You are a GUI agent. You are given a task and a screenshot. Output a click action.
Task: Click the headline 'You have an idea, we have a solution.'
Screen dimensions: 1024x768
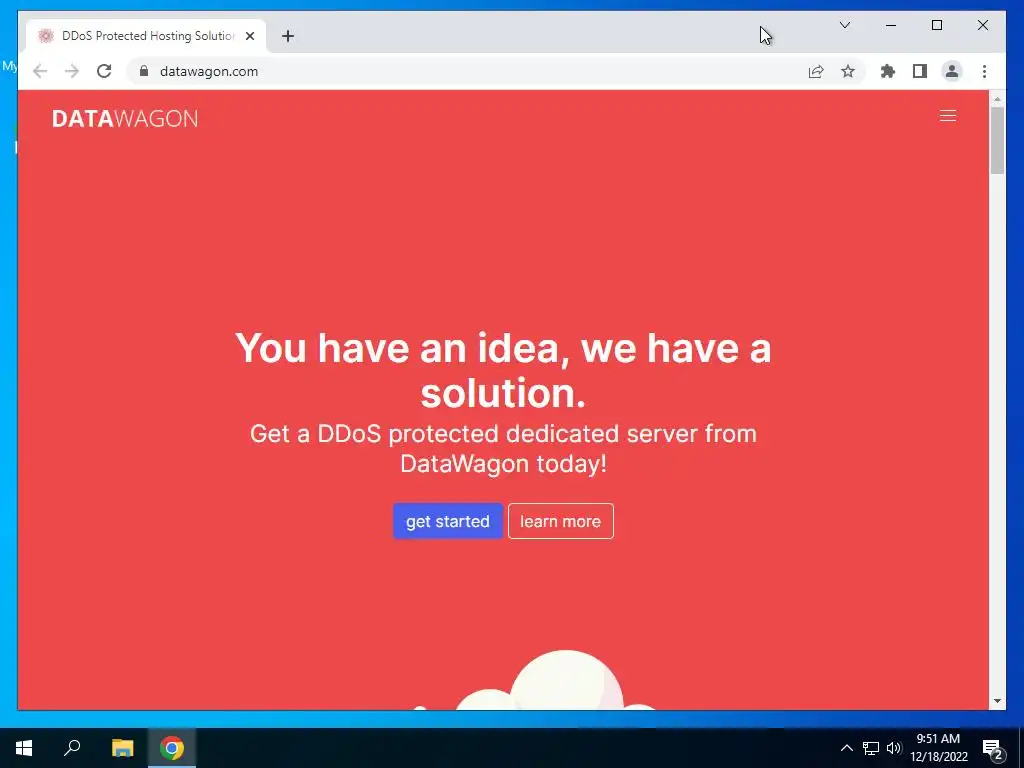(x=503, y=370)
